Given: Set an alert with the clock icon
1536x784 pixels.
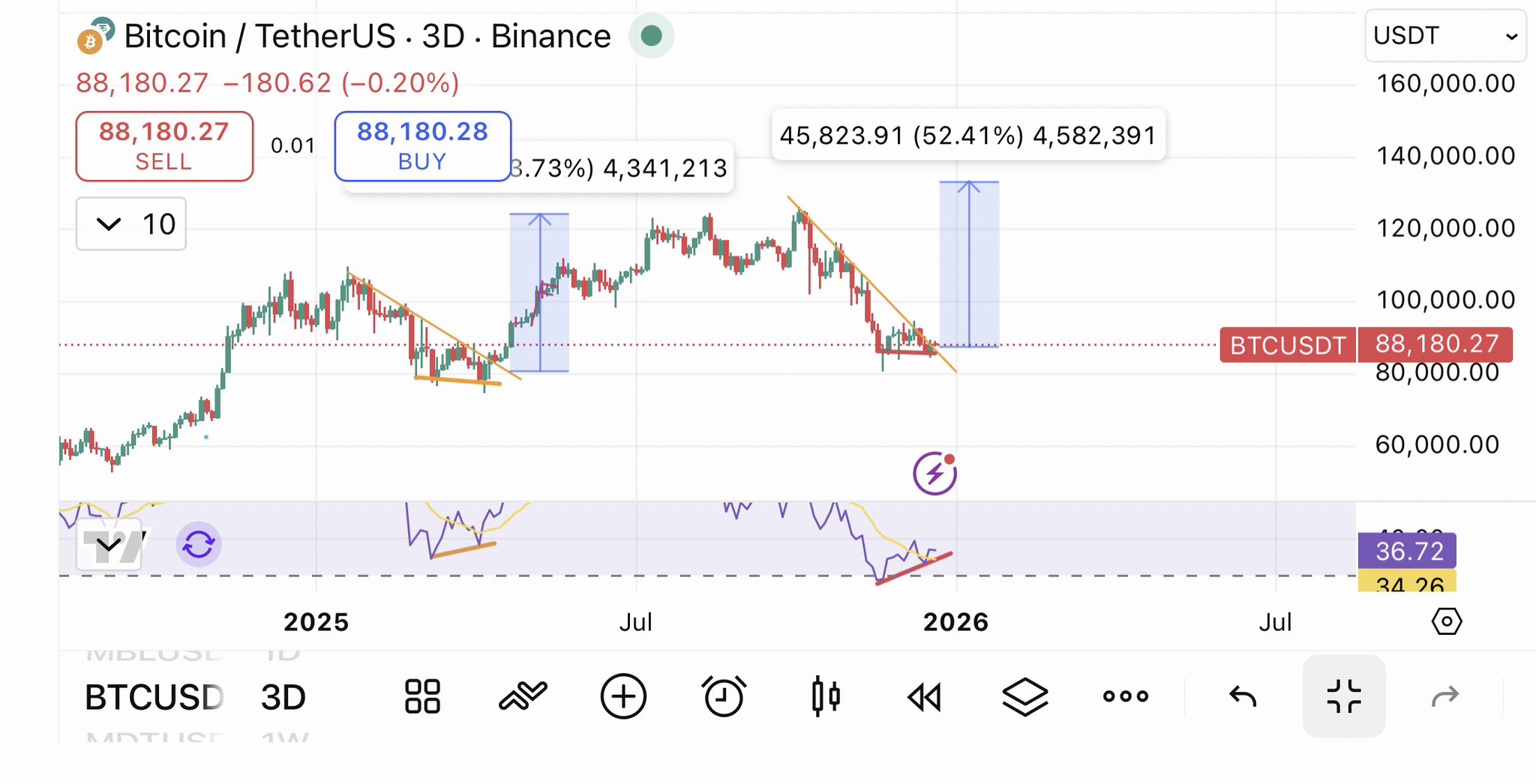Looking at the screenshot, I should [x=722, y=696].
